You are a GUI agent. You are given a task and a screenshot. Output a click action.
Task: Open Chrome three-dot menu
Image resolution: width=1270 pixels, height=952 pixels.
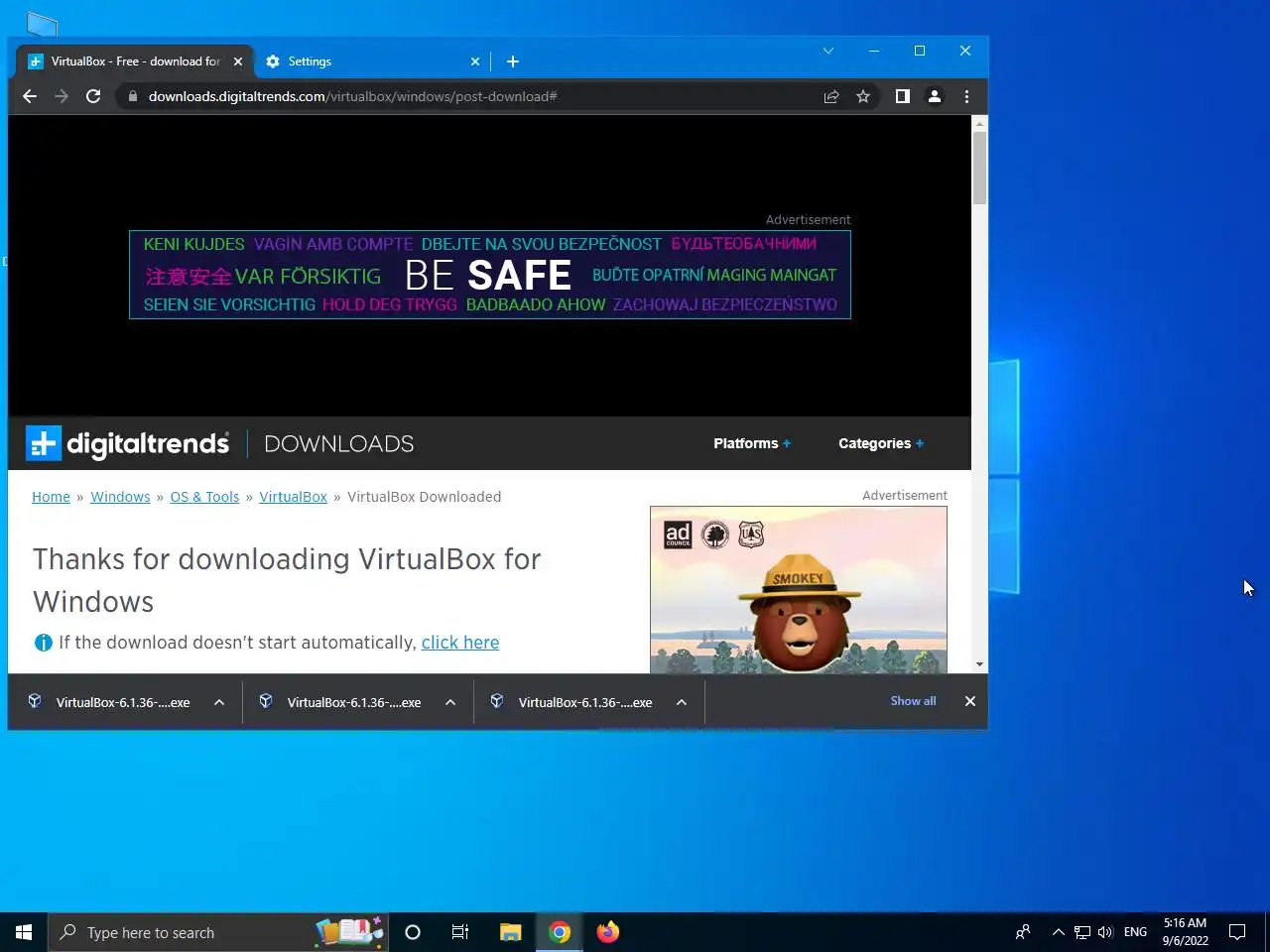coord(966,96)
